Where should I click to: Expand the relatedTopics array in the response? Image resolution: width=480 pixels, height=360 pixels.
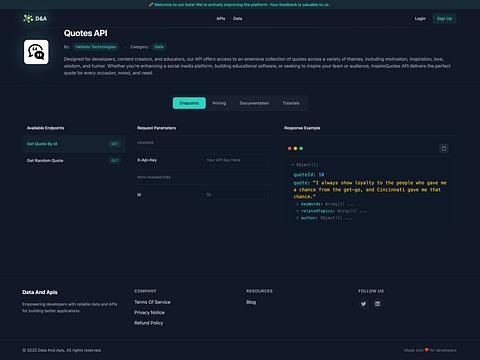click(x=297, y=211)
